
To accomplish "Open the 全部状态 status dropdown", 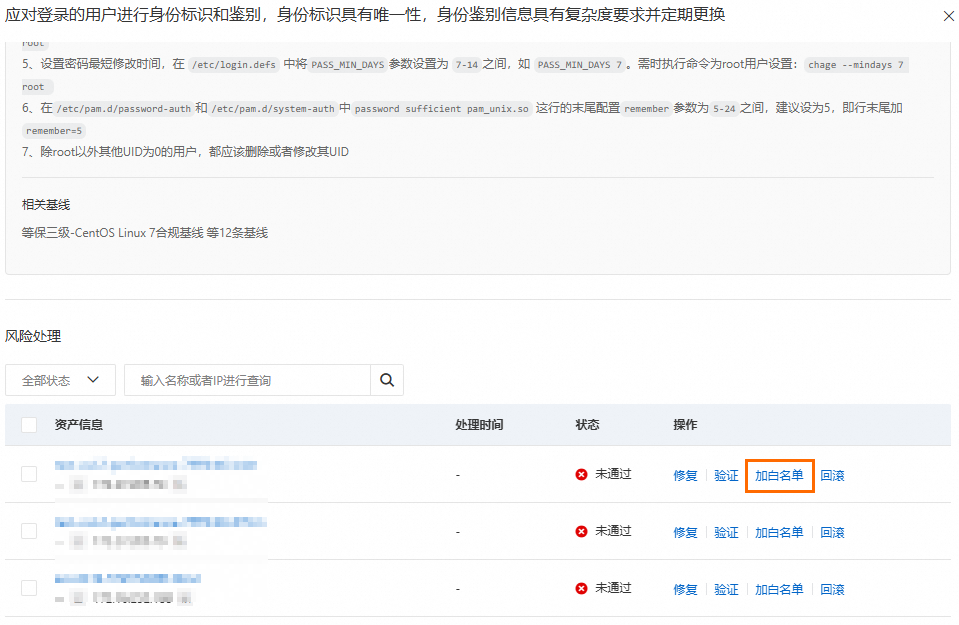I will click(x=61, y=380).
